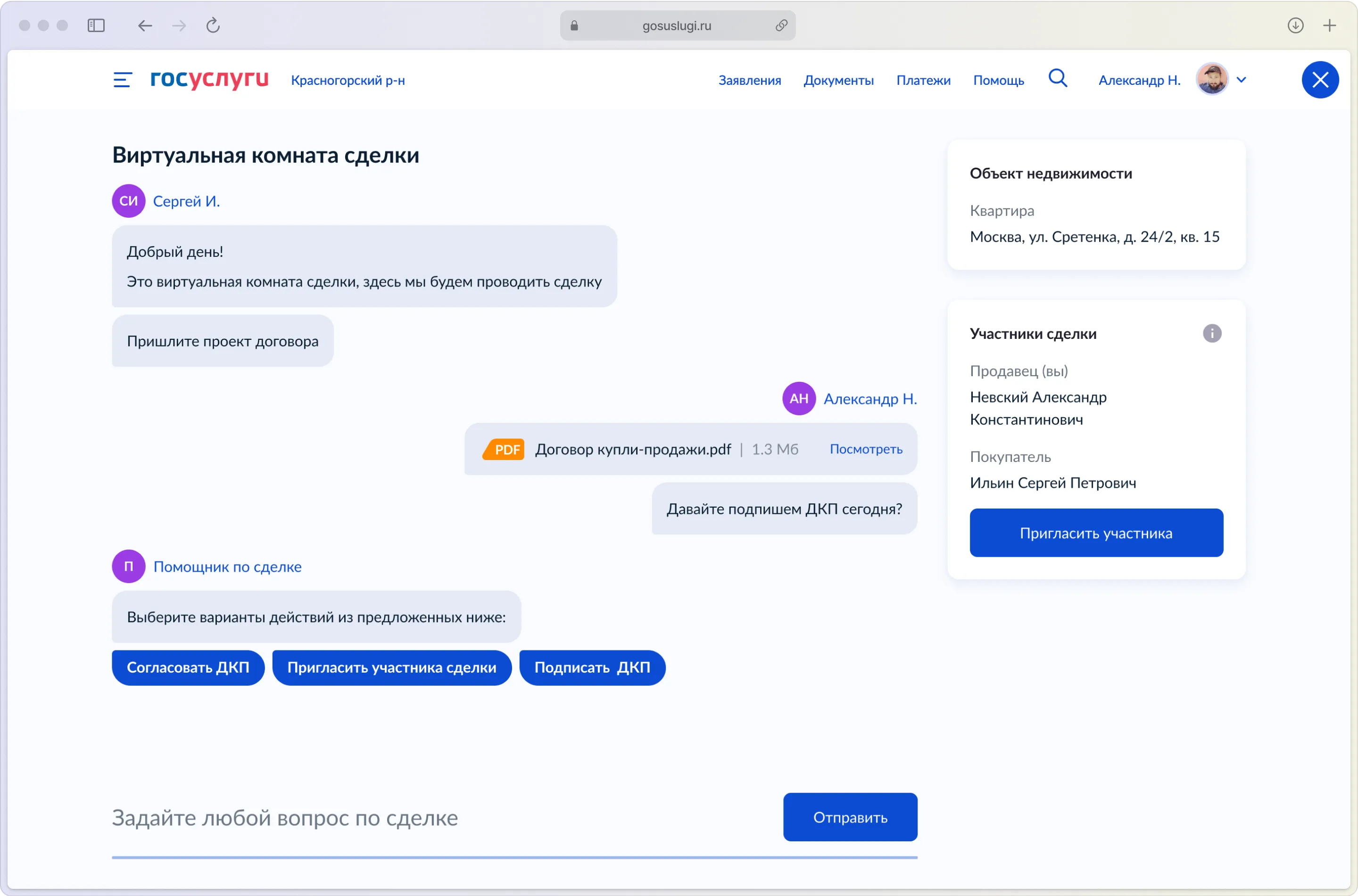
Task: Open the hamburger menu icon
Action: [x=122, y=80]
